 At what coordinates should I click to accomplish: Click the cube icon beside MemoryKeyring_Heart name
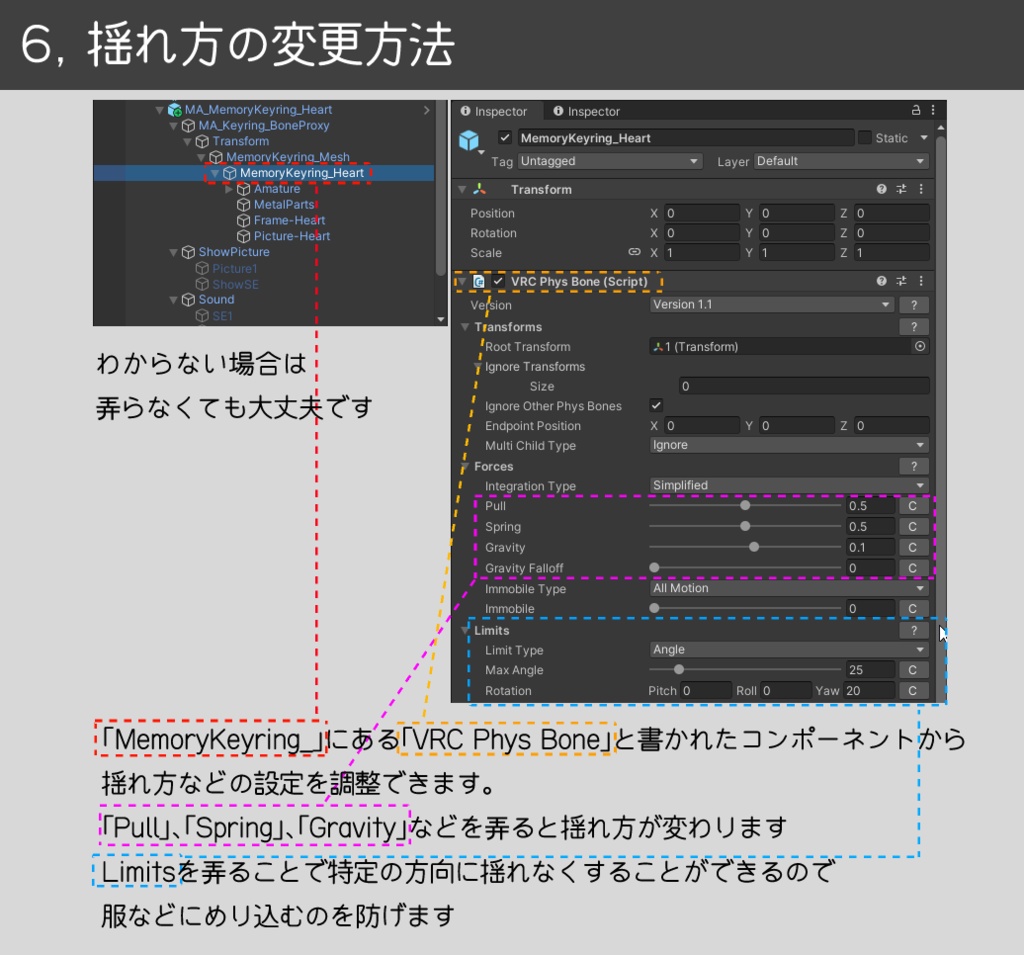click(x=470, y=137)
